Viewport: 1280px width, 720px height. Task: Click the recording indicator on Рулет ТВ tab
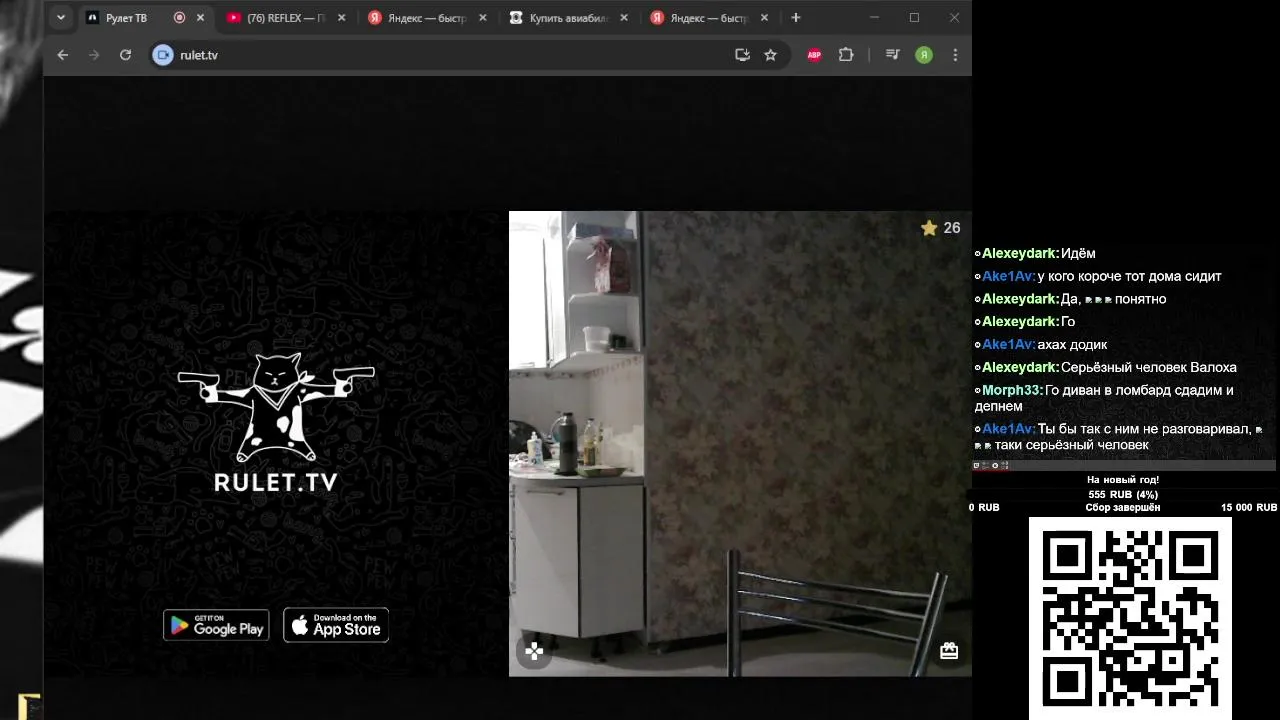(179, 18)
